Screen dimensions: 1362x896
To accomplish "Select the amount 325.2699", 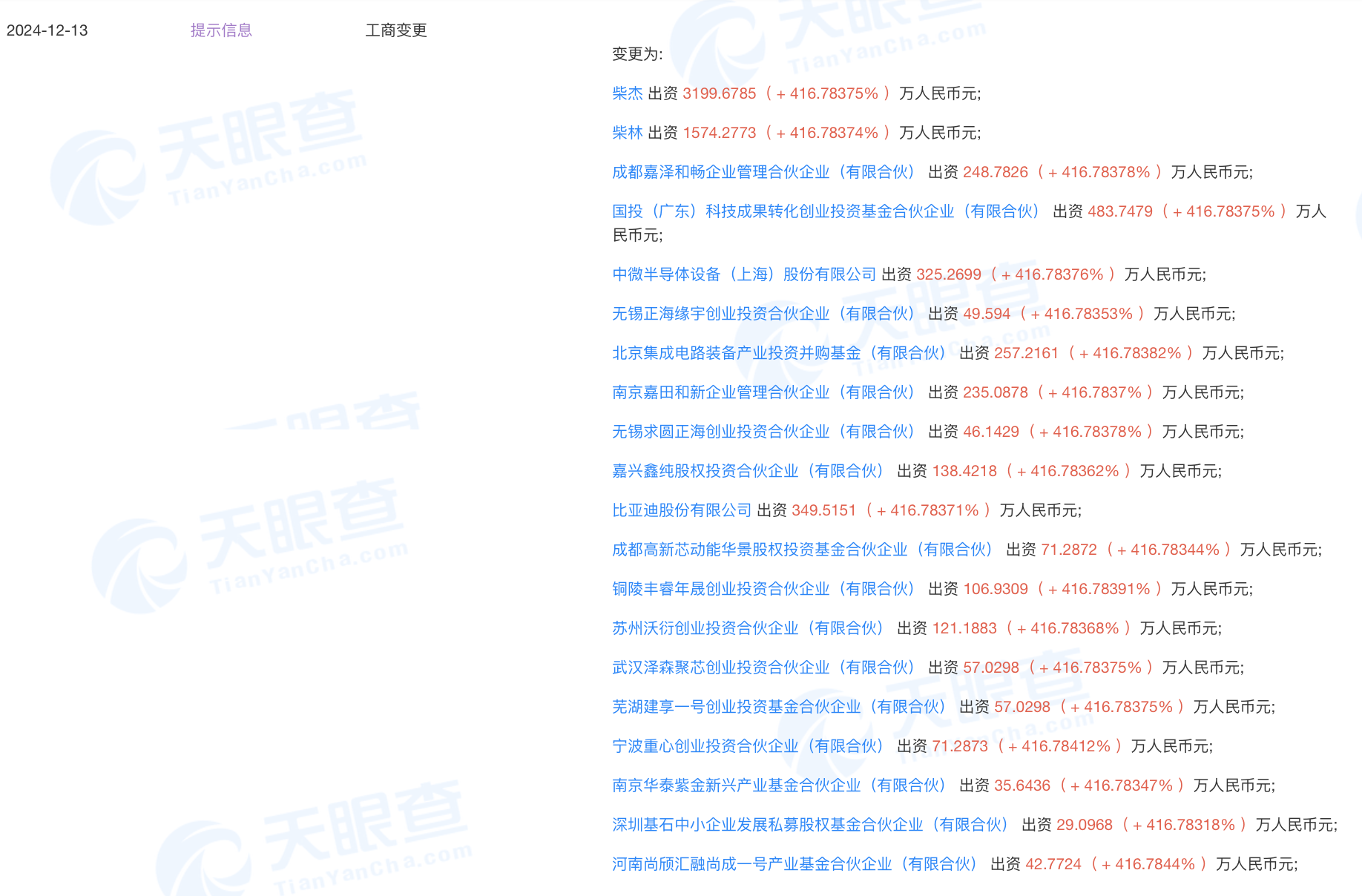I will click(x=949, y=274).
